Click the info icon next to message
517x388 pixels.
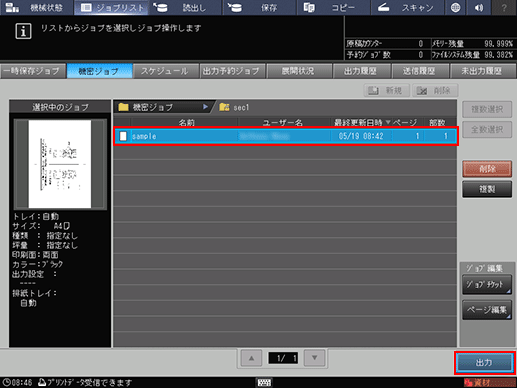pyautogui.click(x=23, y=31)
